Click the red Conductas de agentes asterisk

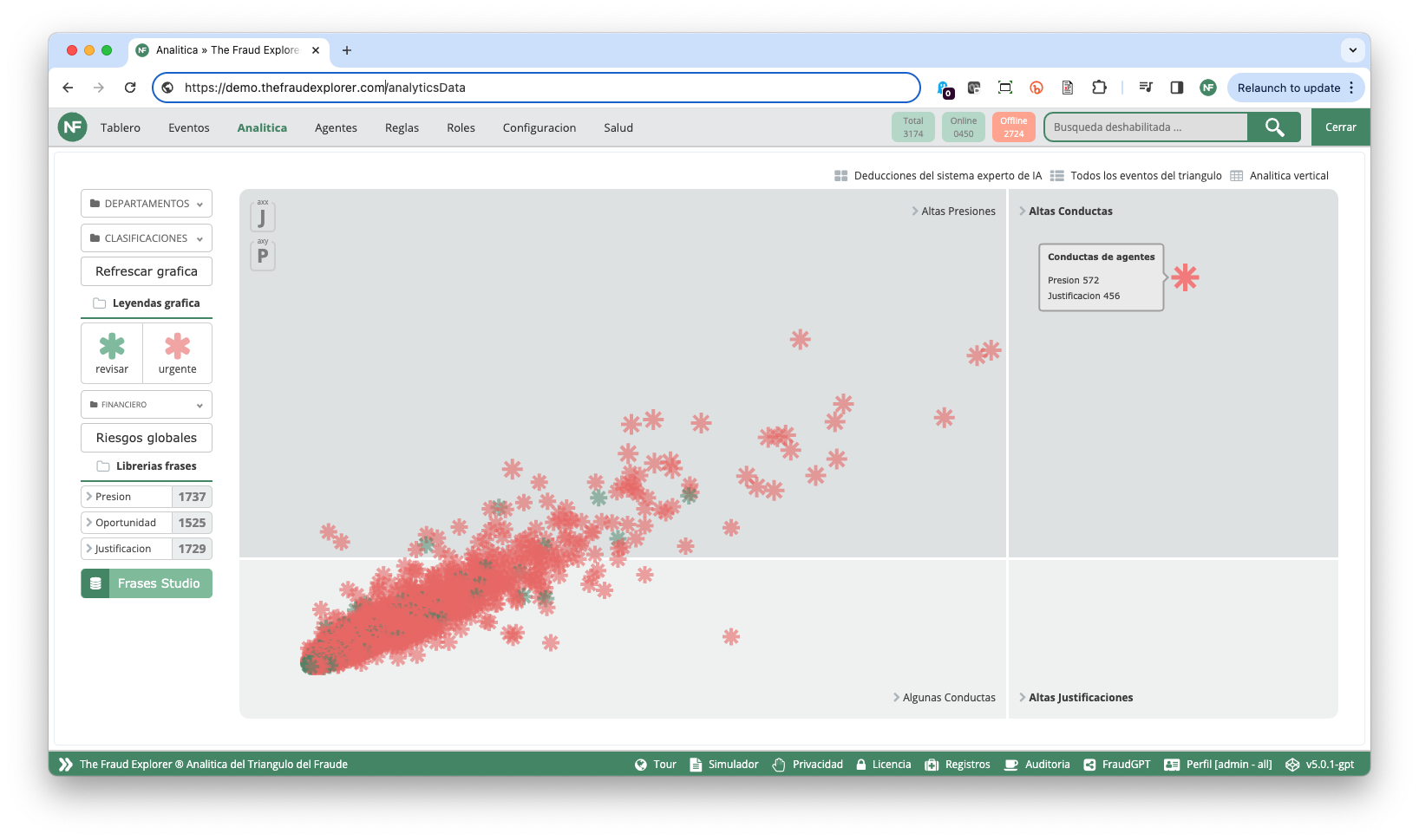(x=1185, y=277)
